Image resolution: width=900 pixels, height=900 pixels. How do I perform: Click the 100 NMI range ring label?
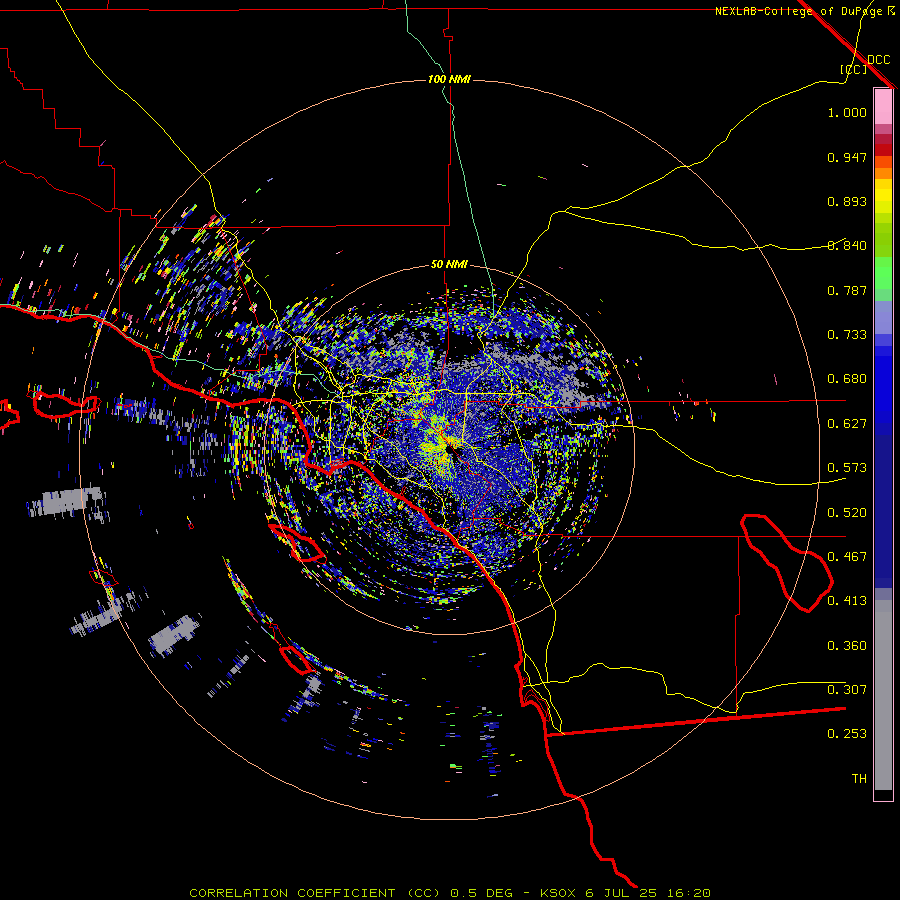[x=449, y=79]
